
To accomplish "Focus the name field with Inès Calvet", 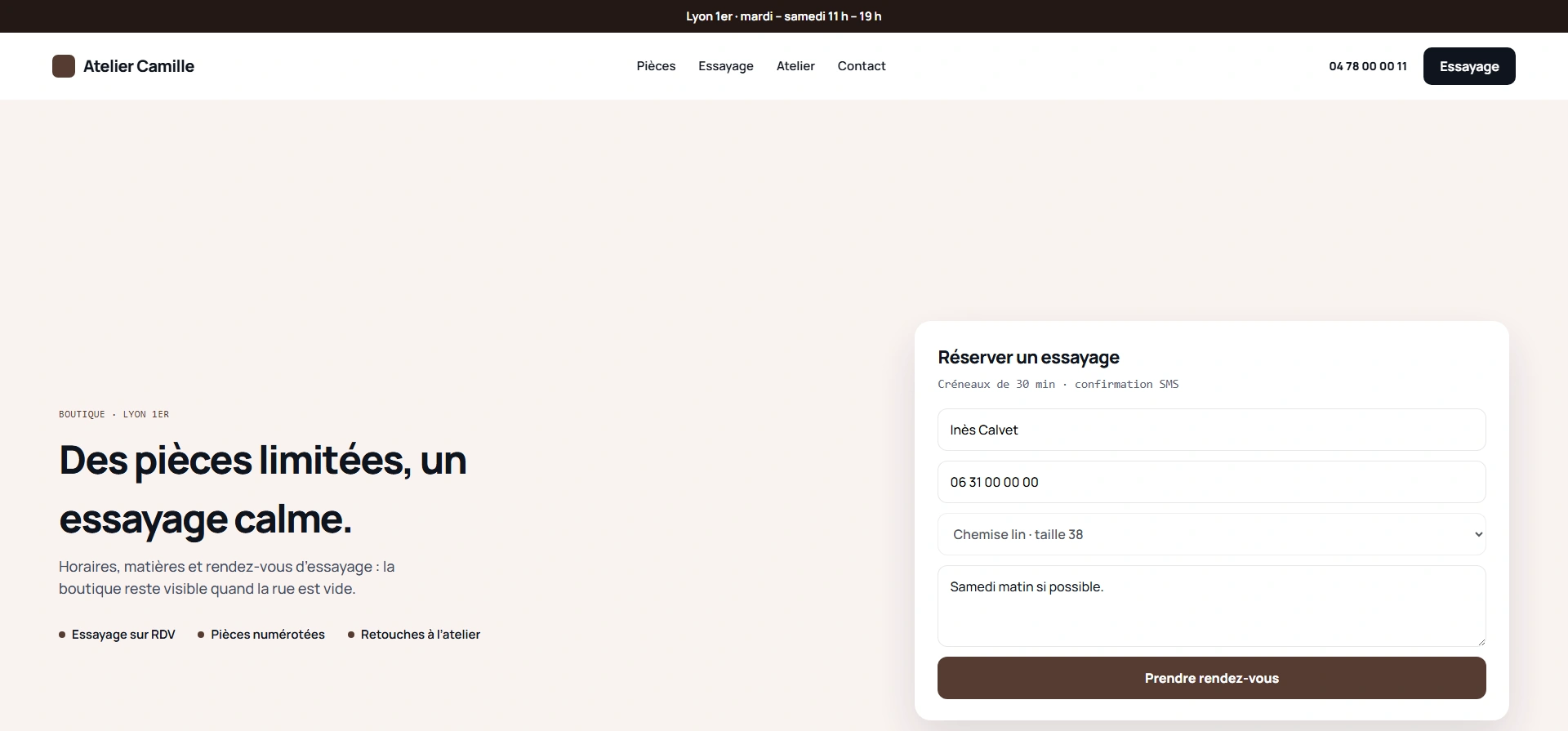I will [x=1211, y=430].
